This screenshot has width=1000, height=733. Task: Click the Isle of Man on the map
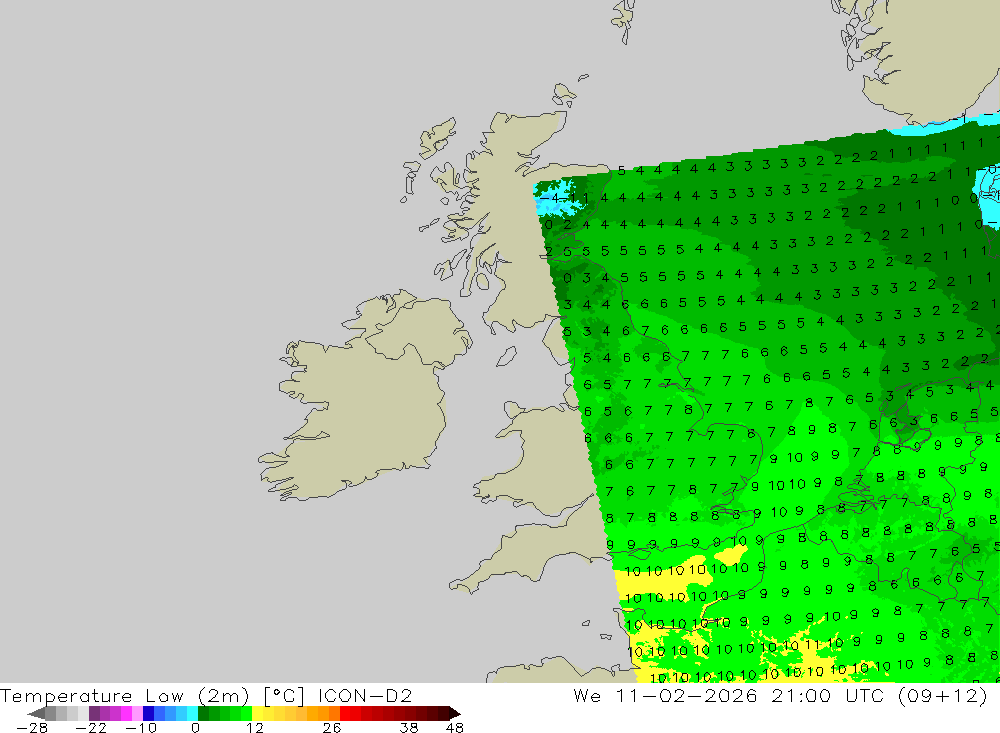click(506, 357)
